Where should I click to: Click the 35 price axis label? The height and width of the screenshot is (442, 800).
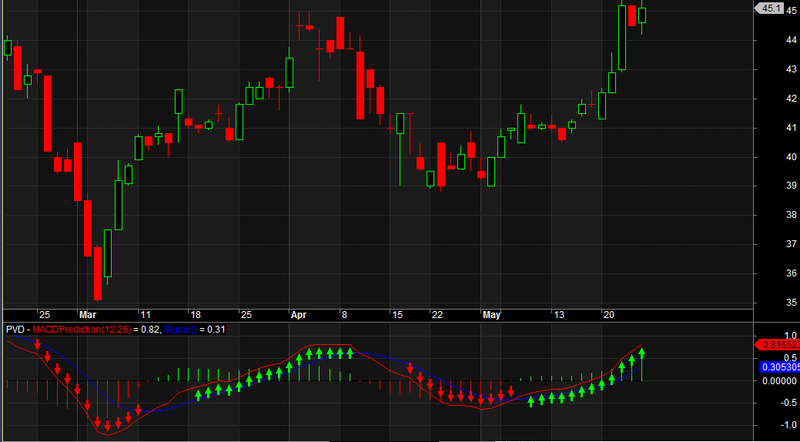click(791, 303)
